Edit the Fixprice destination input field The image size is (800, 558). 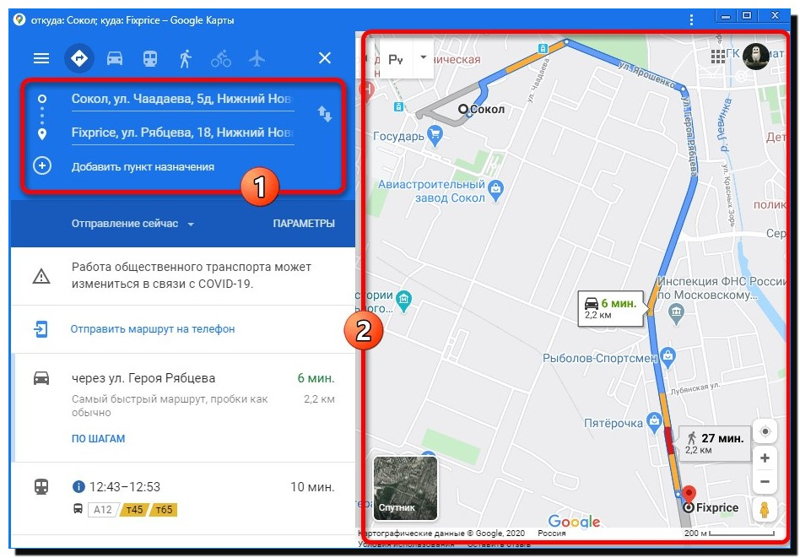pos(183,133)
